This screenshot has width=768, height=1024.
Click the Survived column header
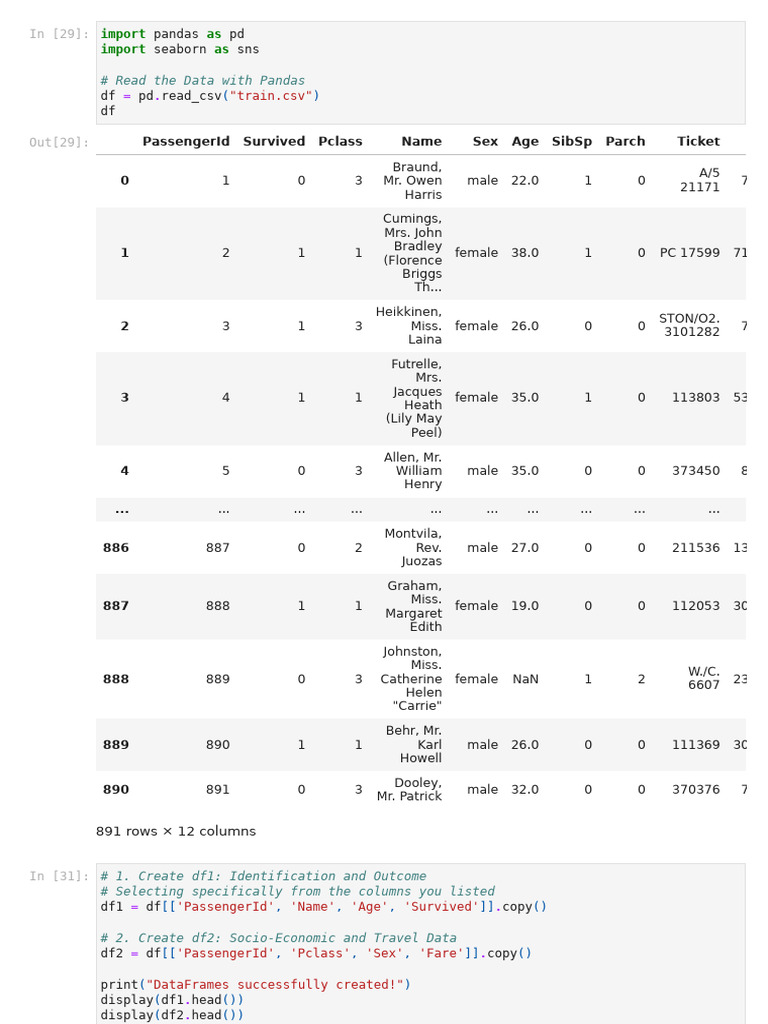[x=274, y=142]
